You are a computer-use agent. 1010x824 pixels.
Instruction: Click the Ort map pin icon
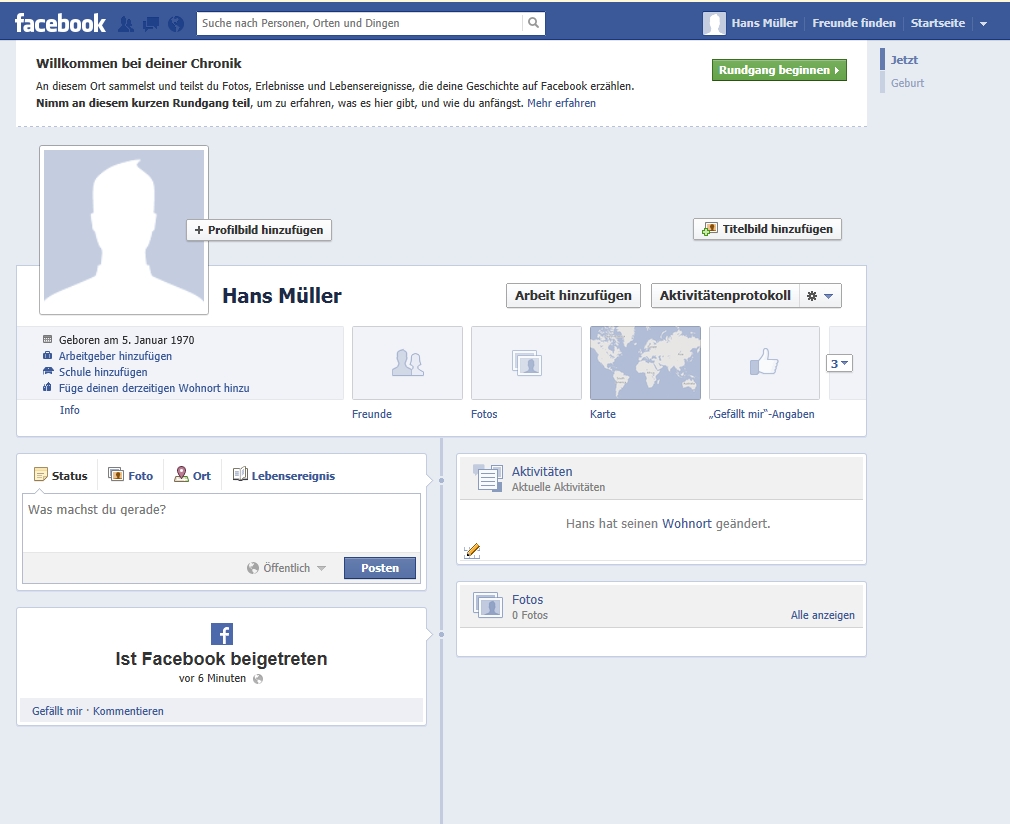point(182,474)
